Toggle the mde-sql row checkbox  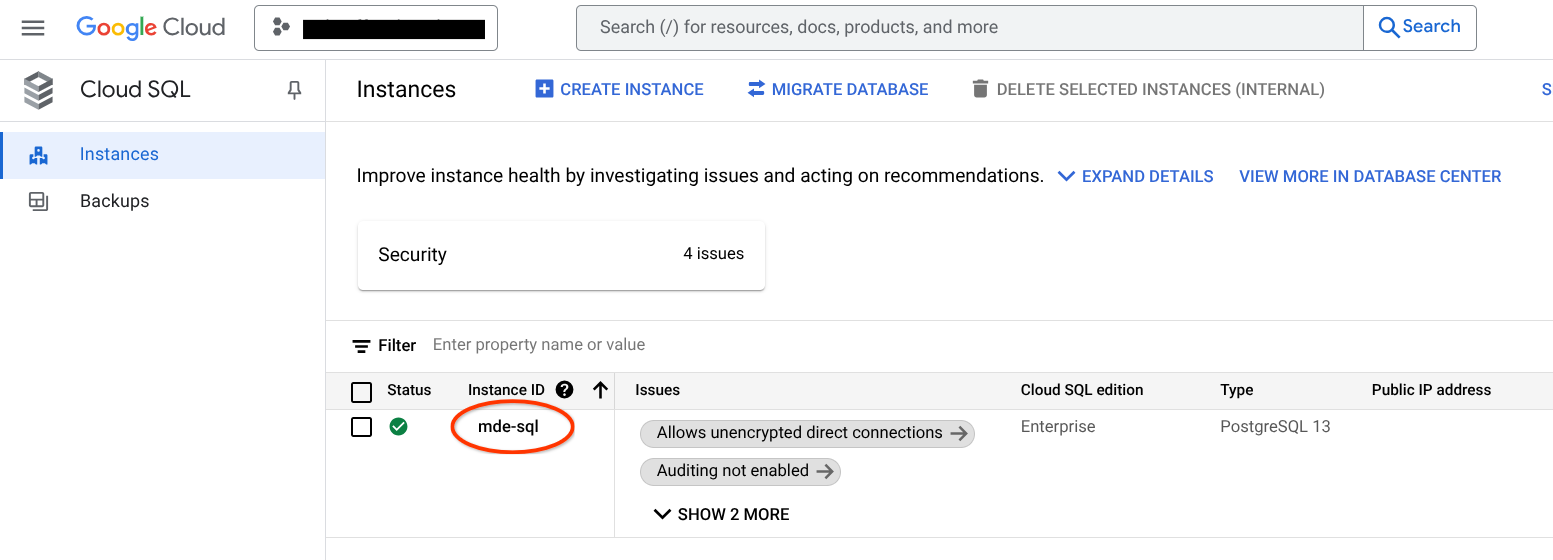(362, 427)
